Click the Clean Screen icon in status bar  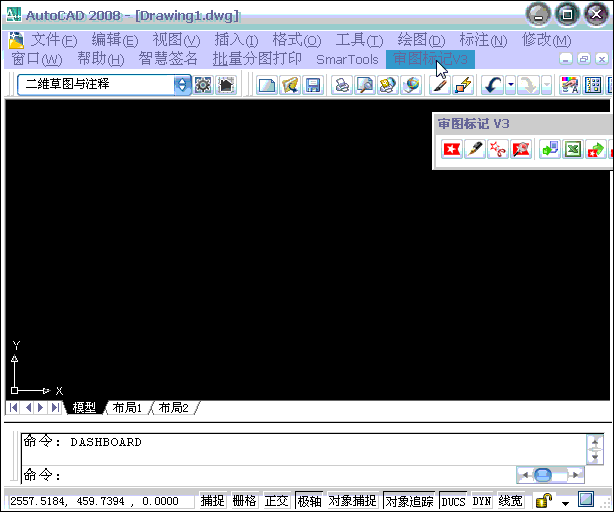(586, 499)
